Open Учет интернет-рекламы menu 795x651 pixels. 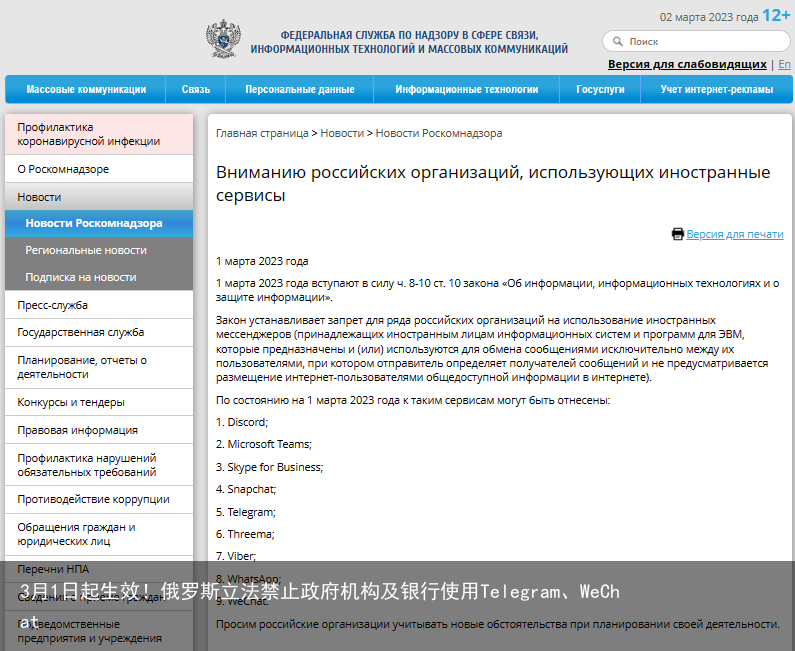pos(716,89)
